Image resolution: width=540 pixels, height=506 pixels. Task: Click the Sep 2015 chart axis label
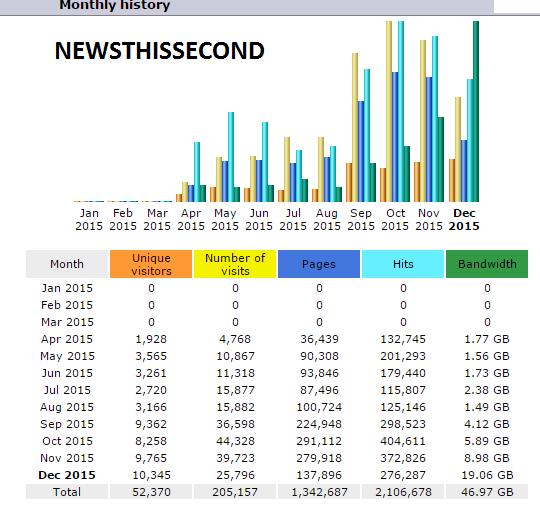tap(361, 220)
